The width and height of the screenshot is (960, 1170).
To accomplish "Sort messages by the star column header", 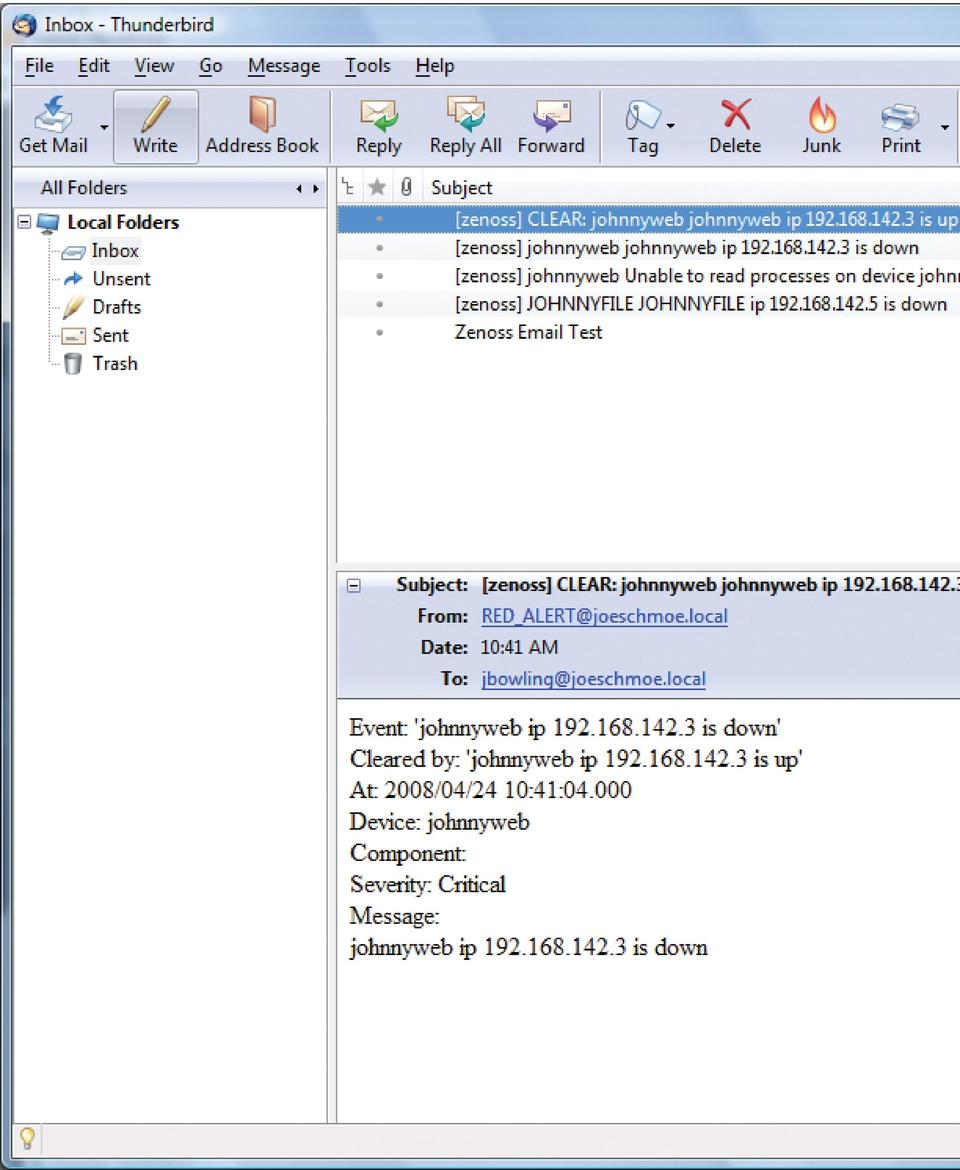I will (379, 187).
